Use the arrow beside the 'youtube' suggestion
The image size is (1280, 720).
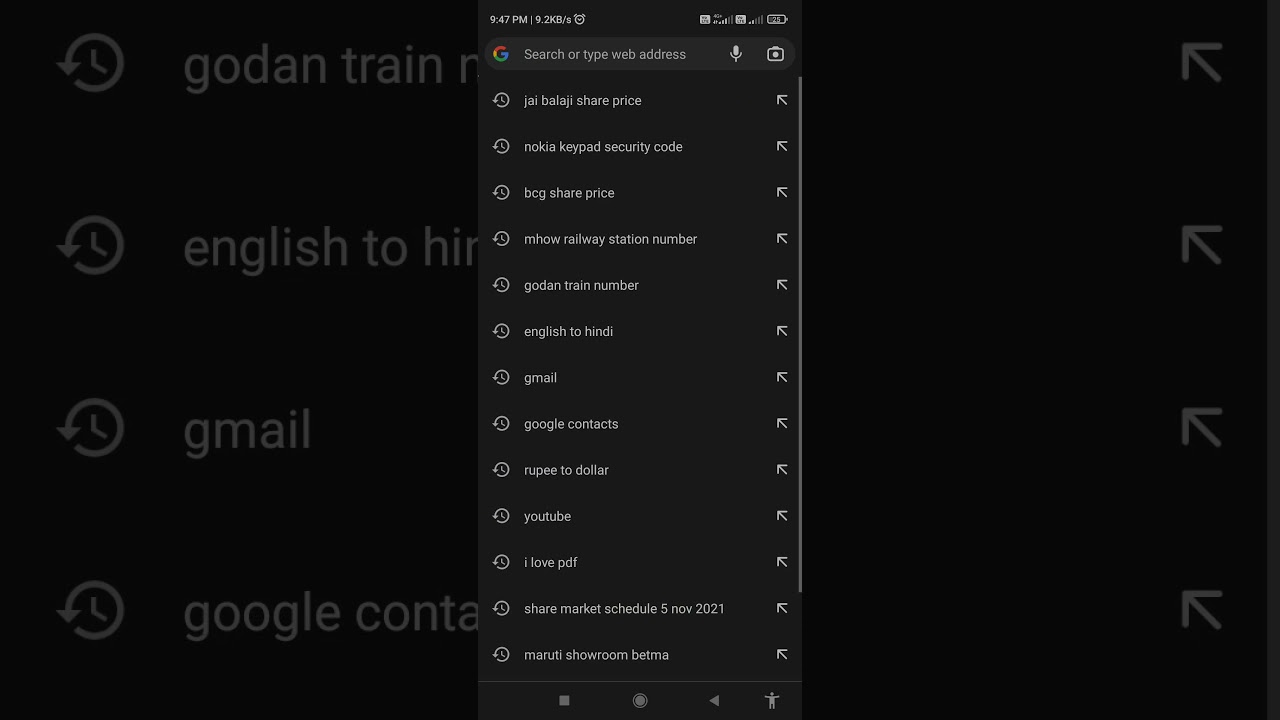[x=782, y=516]
